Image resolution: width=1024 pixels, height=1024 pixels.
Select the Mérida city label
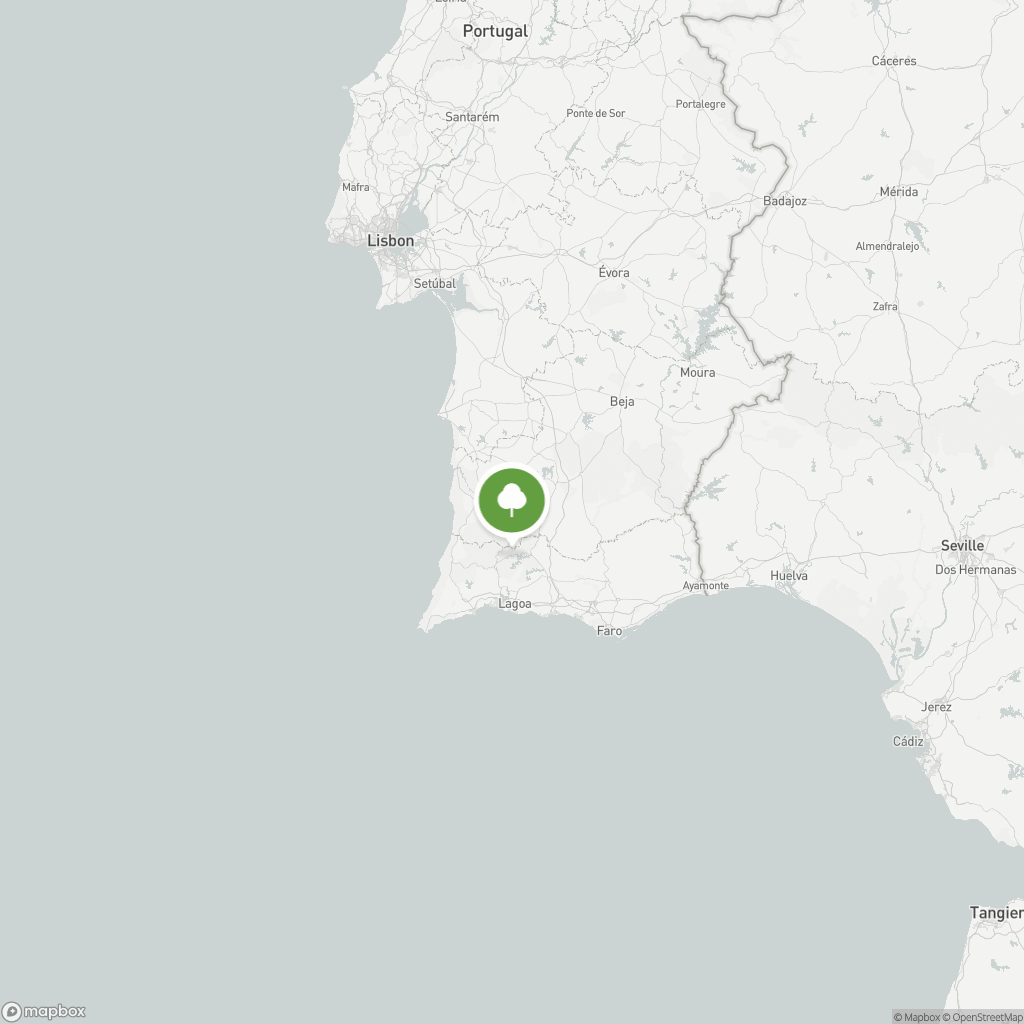click(899, 192)
